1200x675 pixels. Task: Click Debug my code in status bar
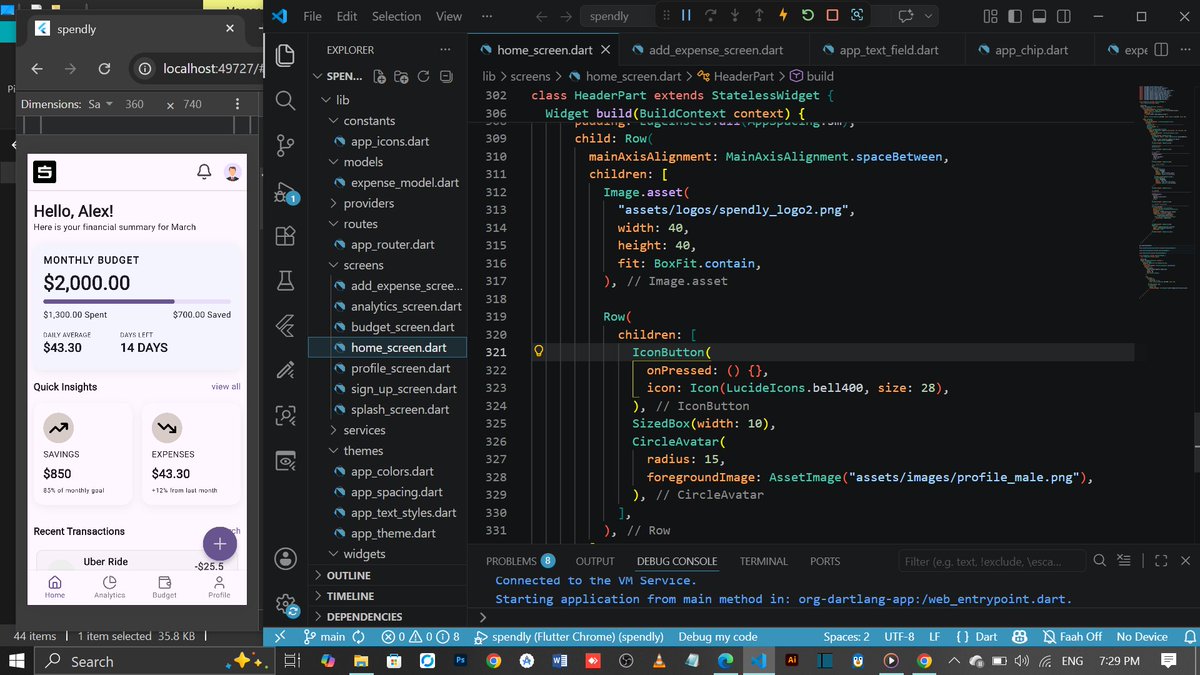[x=718, y=636]
